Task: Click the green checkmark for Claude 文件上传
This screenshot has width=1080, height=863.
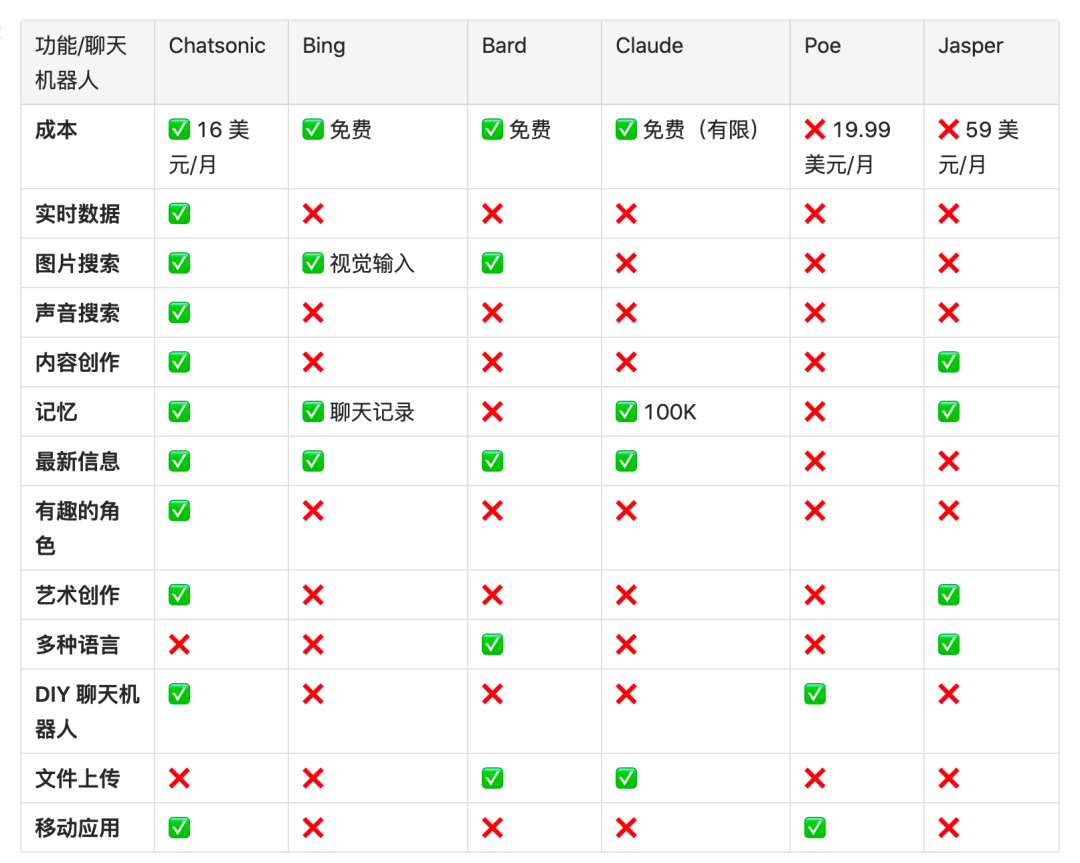Action: 626,778
